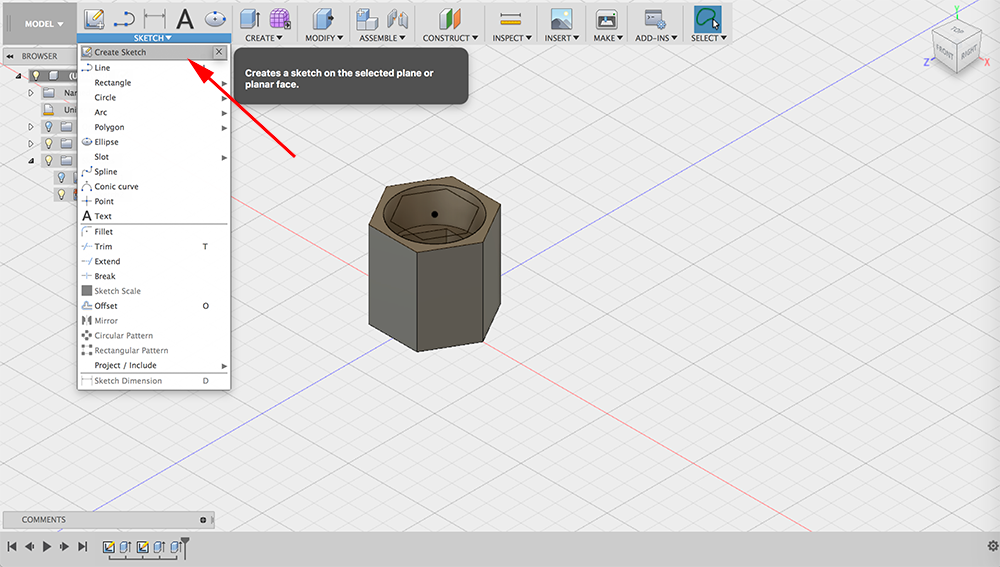This screenshot has height=567, width=1000.
Task: Collapse the Browser panel with double arrows
Action: point(10,56)
